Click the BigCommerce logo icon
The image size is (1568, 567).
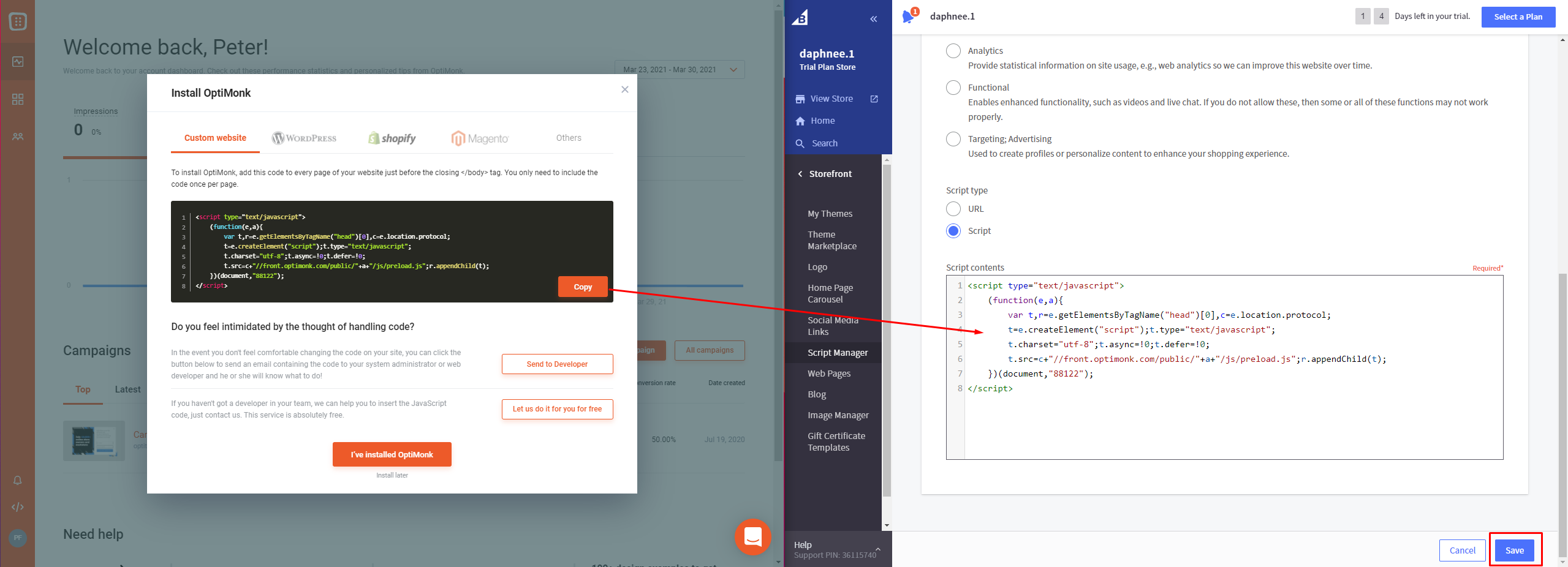pyautogui.click(x=800, y=18)
